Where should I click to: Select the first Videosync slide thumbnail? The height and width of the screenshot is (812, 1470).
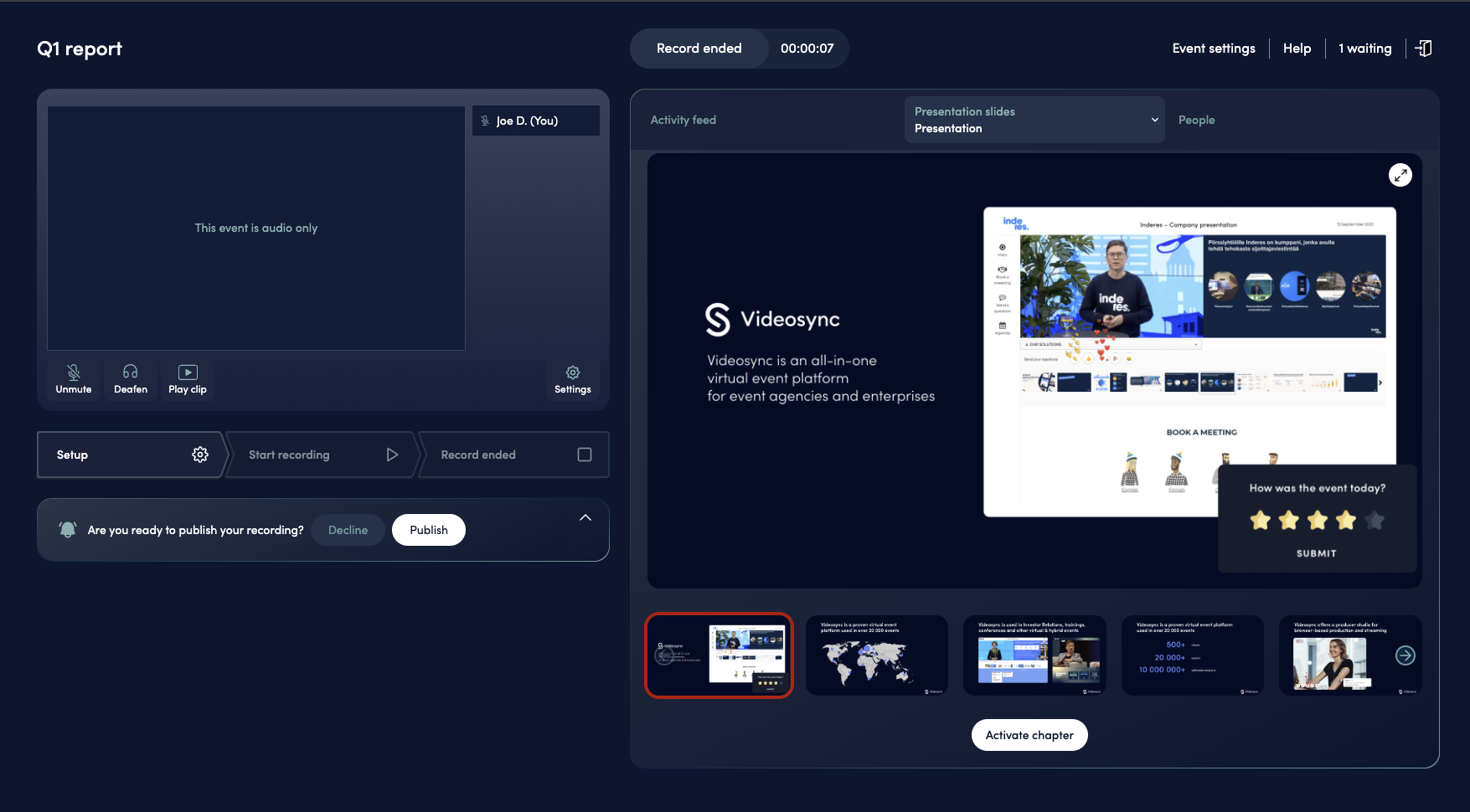tap(719, 655)
